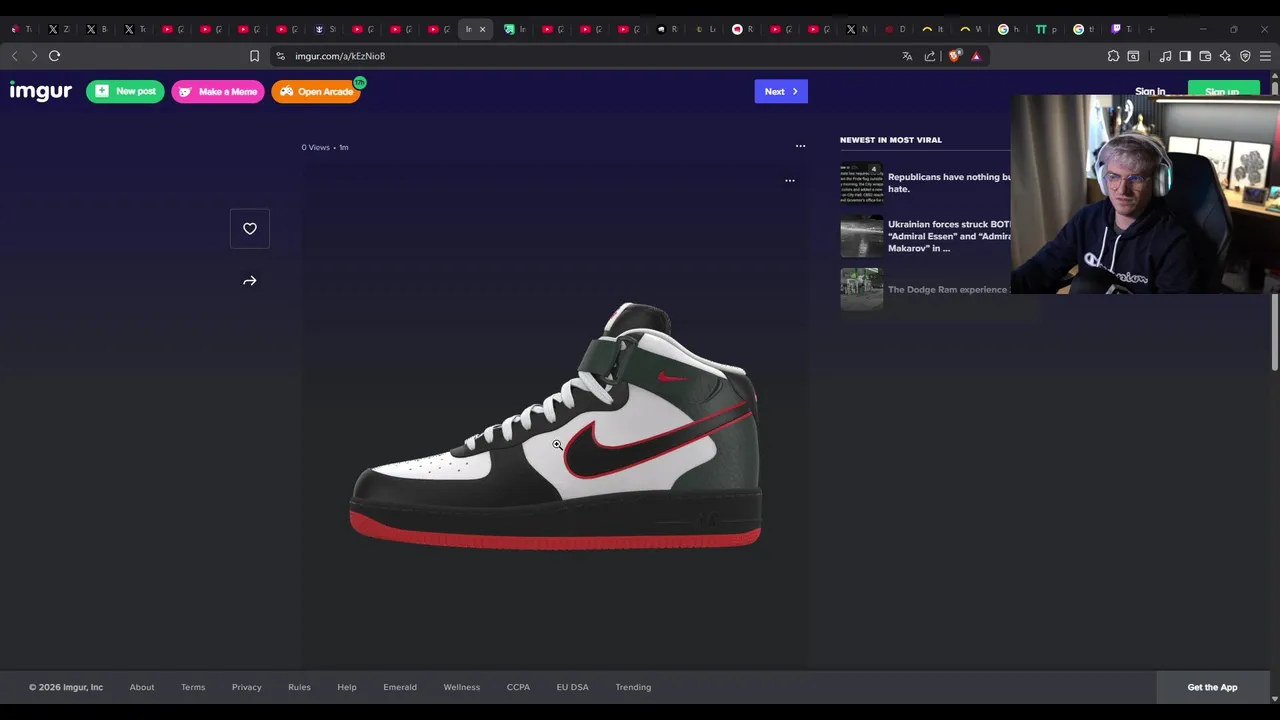
Task: Click Make a Meme button
Action: [218, 91]
